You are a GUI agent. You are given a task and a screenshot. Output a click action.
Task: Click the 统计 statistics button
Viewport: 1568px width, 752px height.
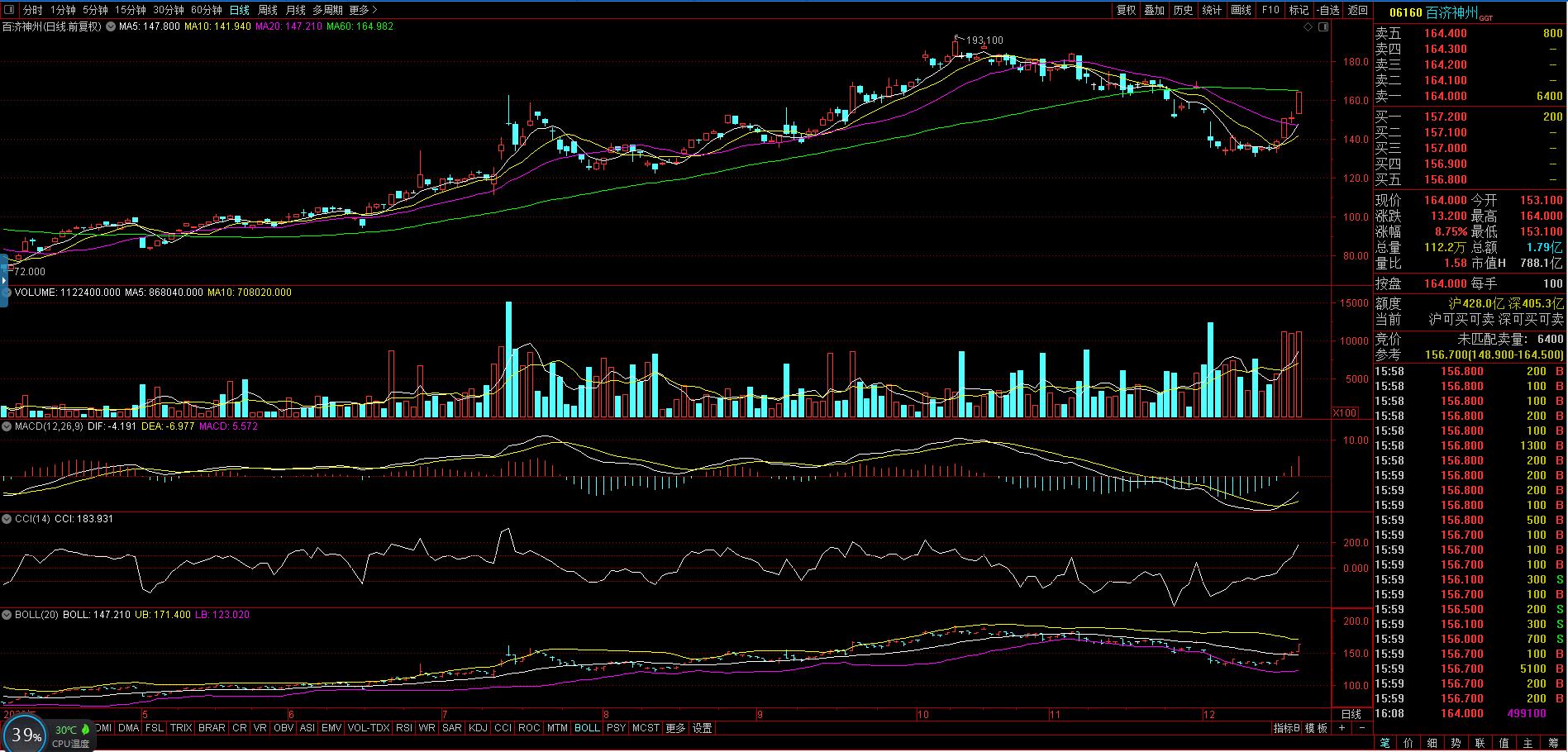click(1212, 10)
